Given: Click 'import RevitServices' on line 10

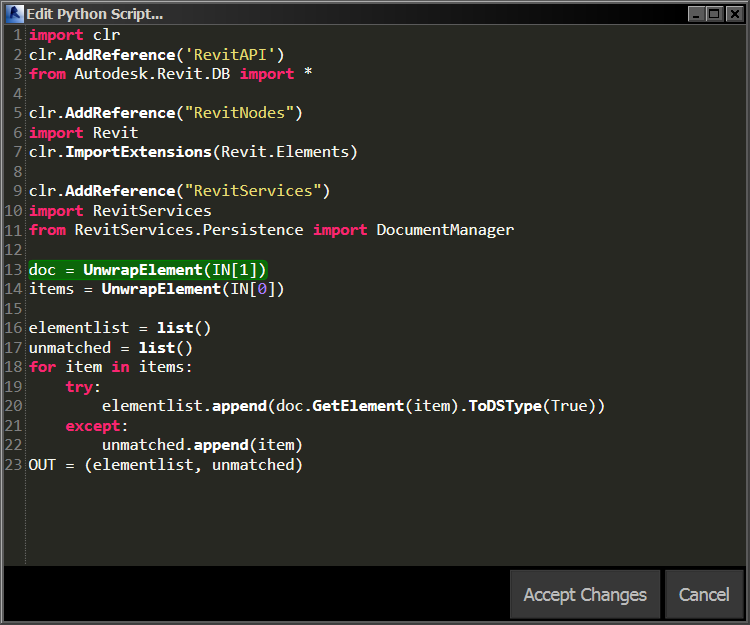Looking at the screenshot, I should (x=120, y=211).
